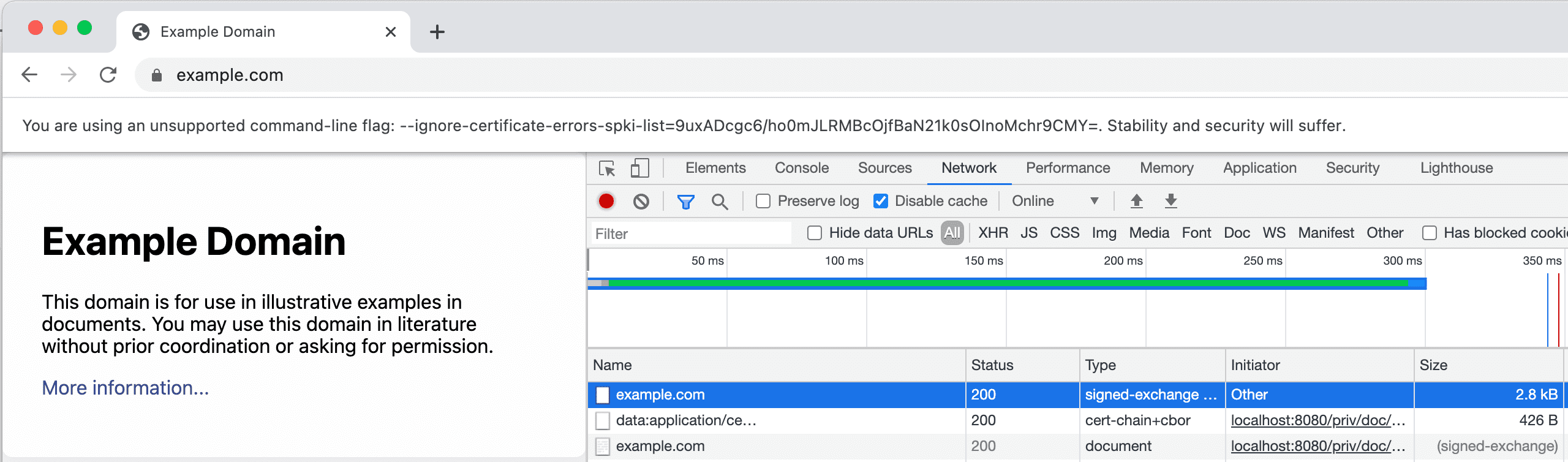1568x462 pixels.
Task: Enable the Preserve log checkbox
Action: [763, 201]
